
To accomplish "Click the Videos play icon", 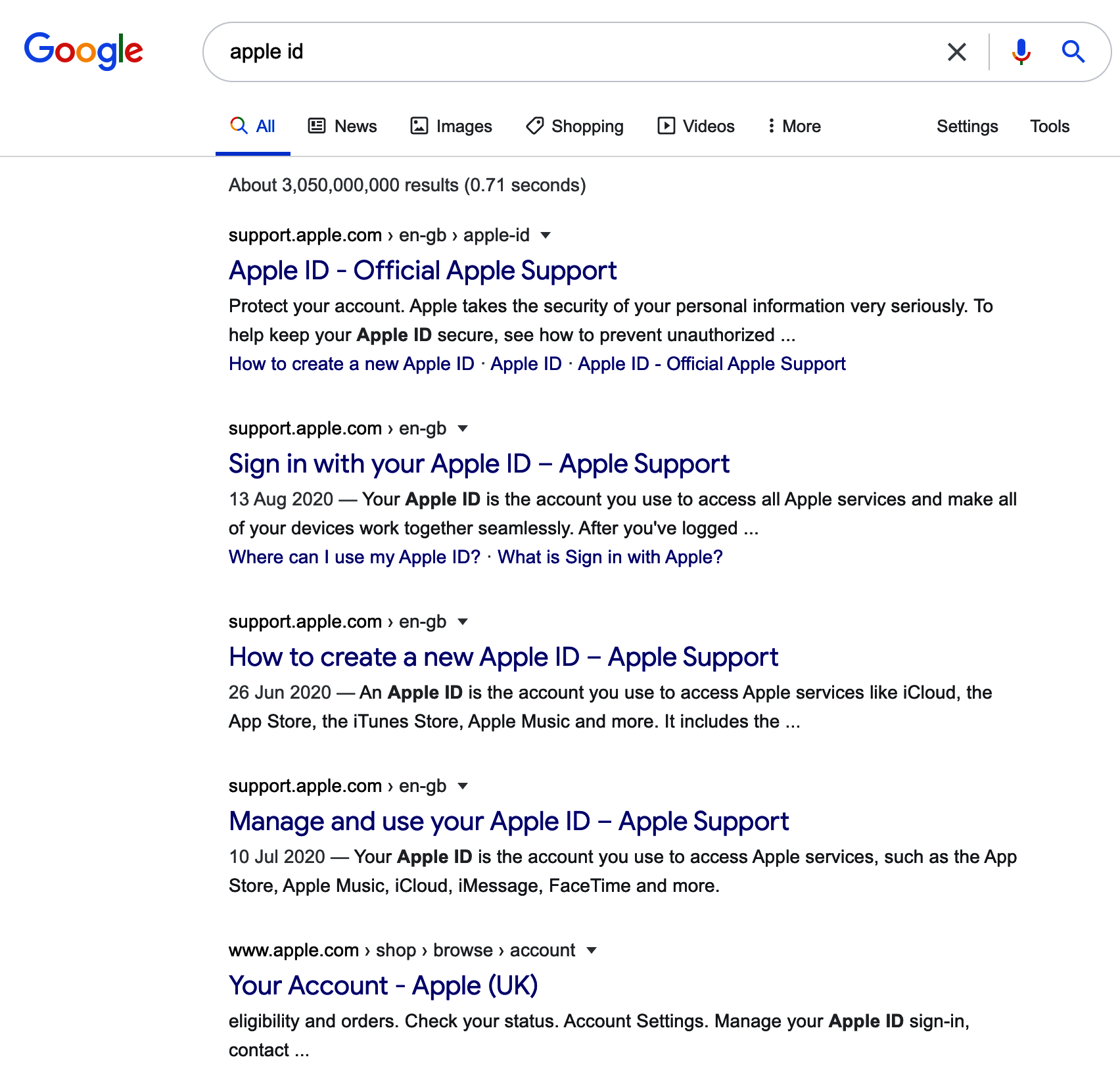I will [666, 126].
